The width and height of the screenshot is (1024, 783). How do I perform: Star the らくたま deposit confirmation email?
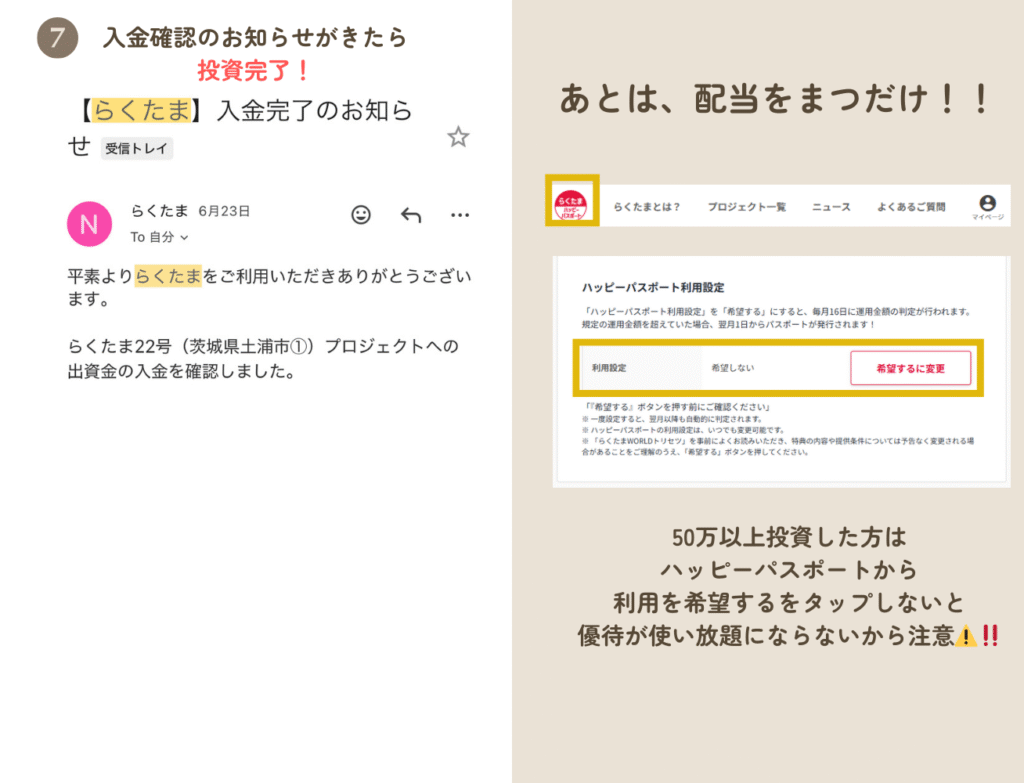[458, 138]
